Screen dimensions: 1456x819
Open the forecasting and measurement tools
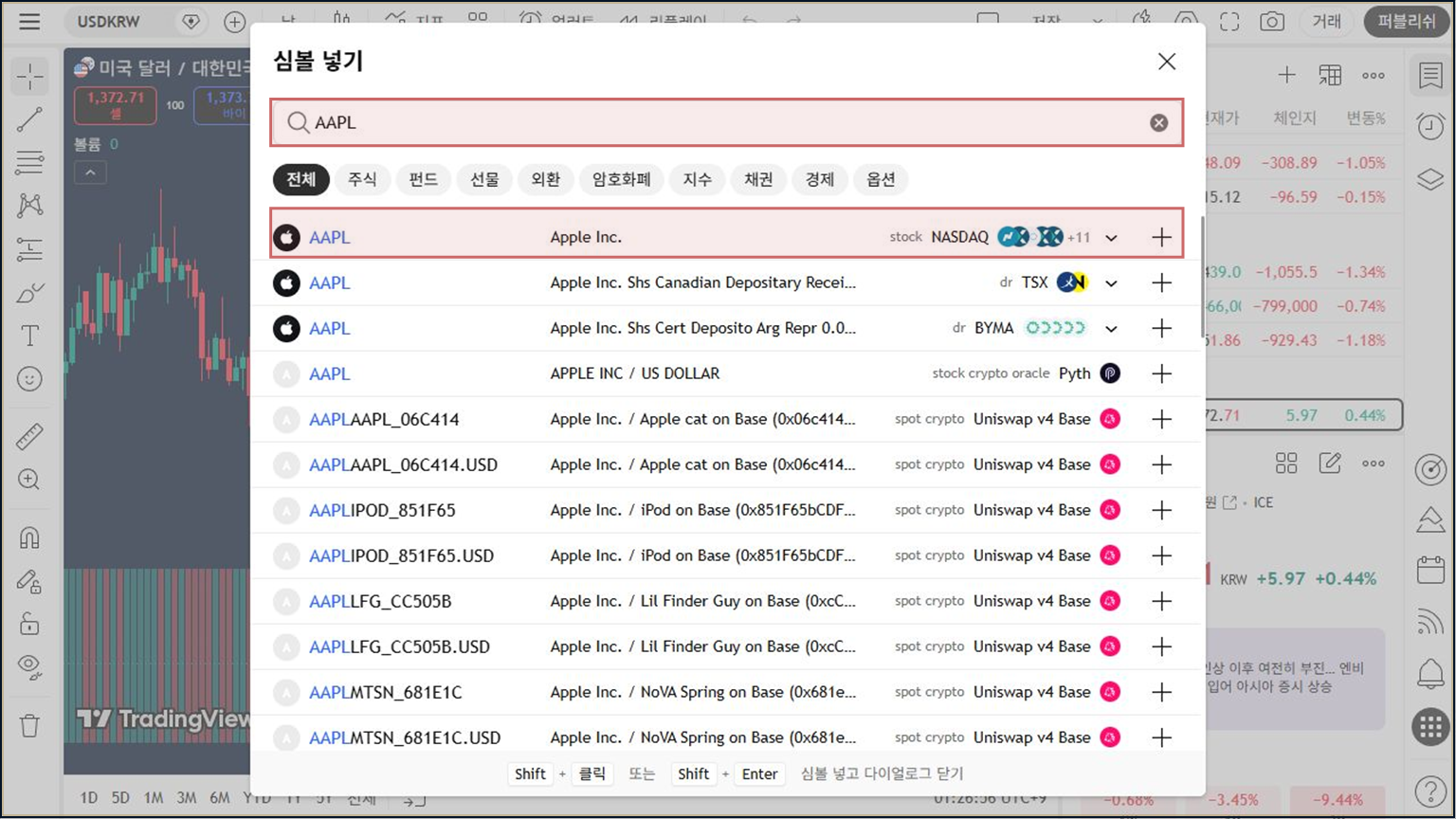29,249
